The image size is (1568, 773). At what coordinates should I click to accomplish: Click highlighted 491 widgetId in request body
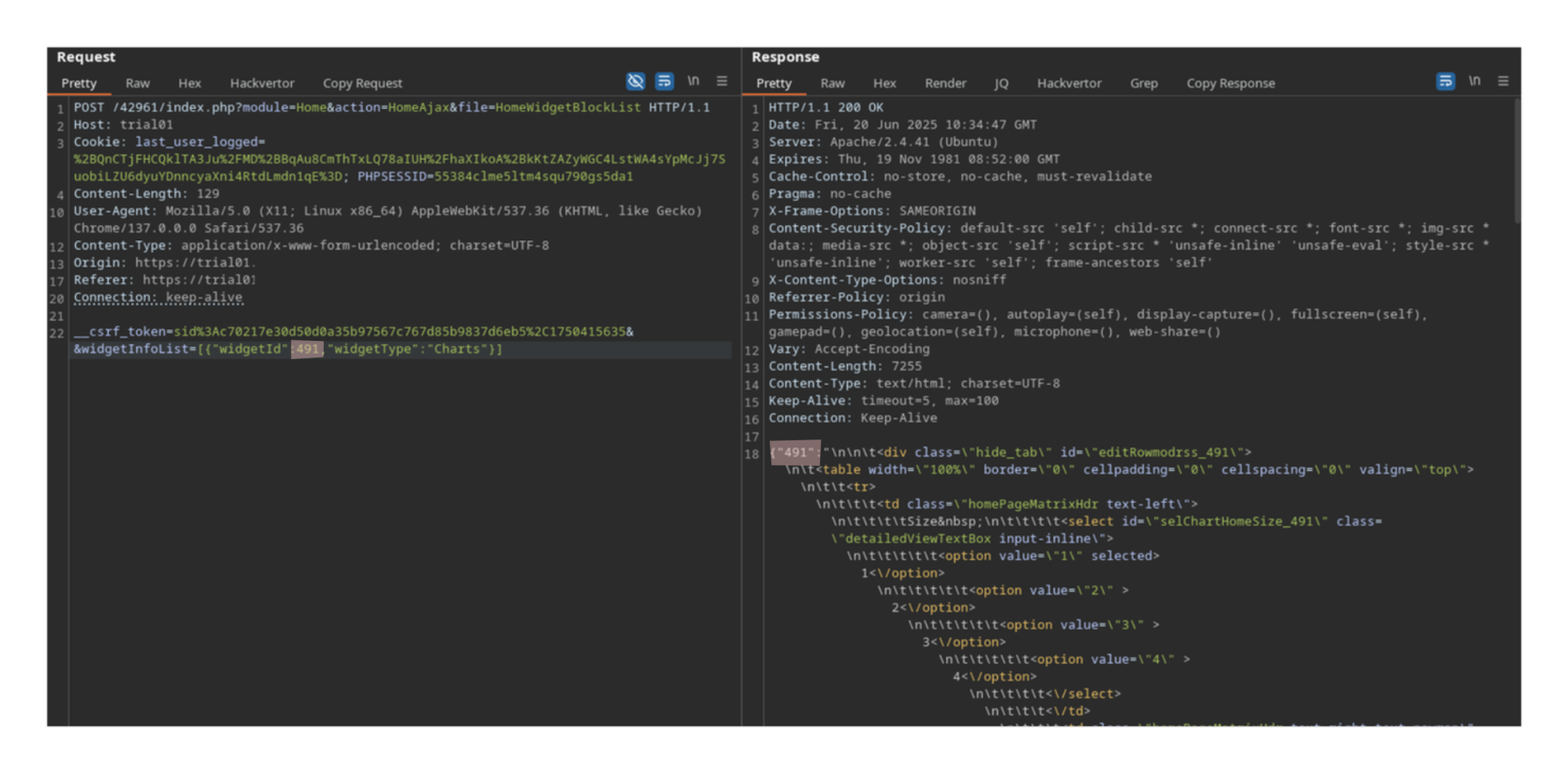tap(307, 349)
